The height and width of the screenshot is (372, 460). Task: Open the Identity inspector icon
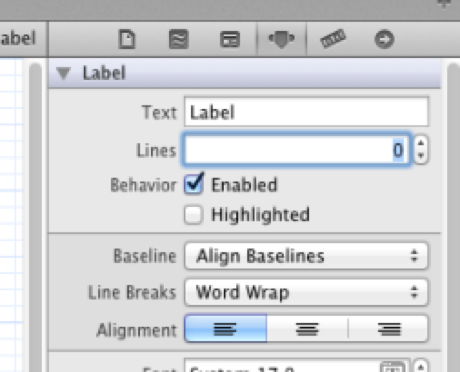coord(230,39)
